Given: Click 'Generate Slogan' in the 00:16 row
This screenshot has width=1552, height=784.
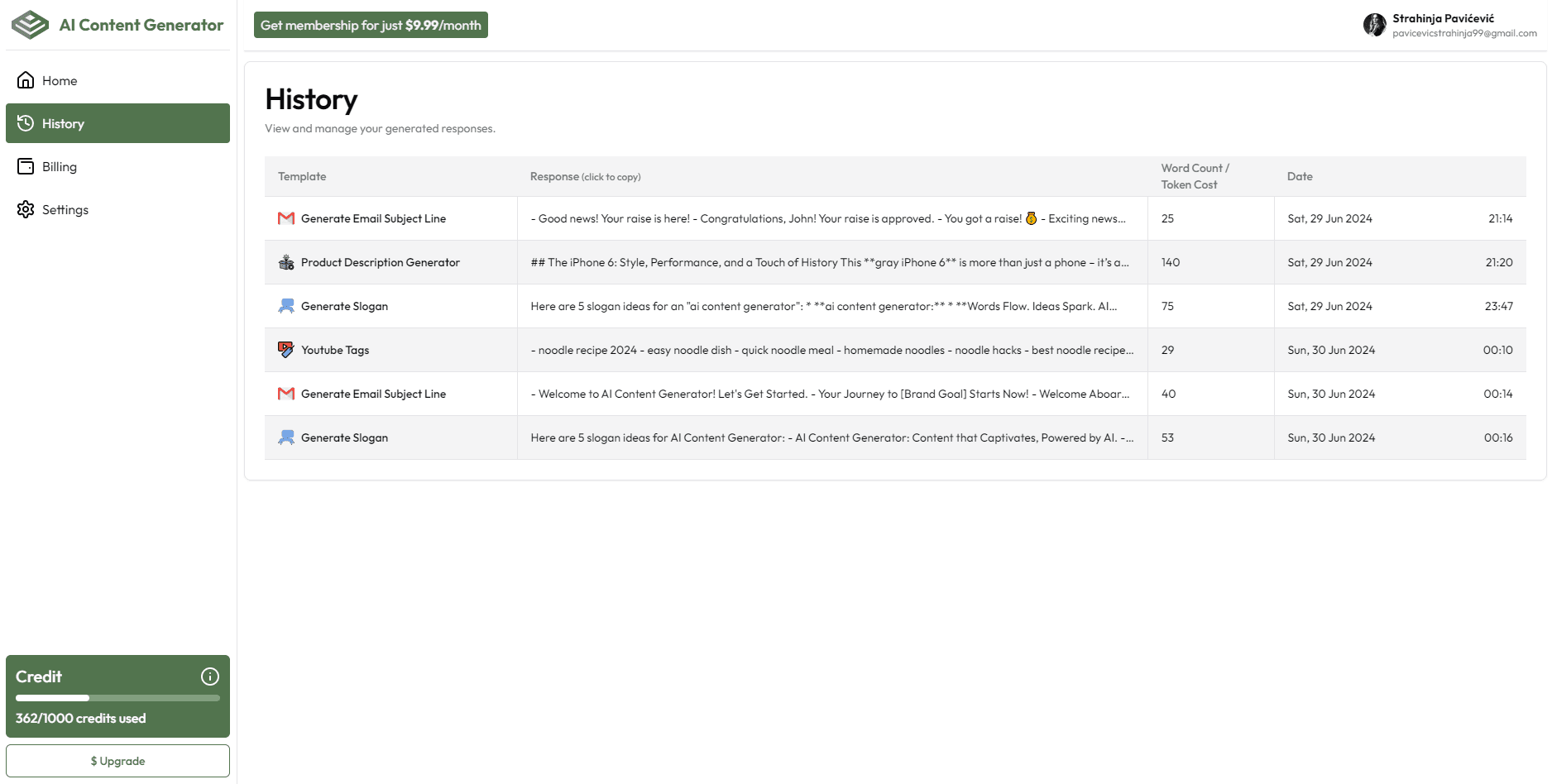Looking at the screenshot, I should tap(344, 437).
